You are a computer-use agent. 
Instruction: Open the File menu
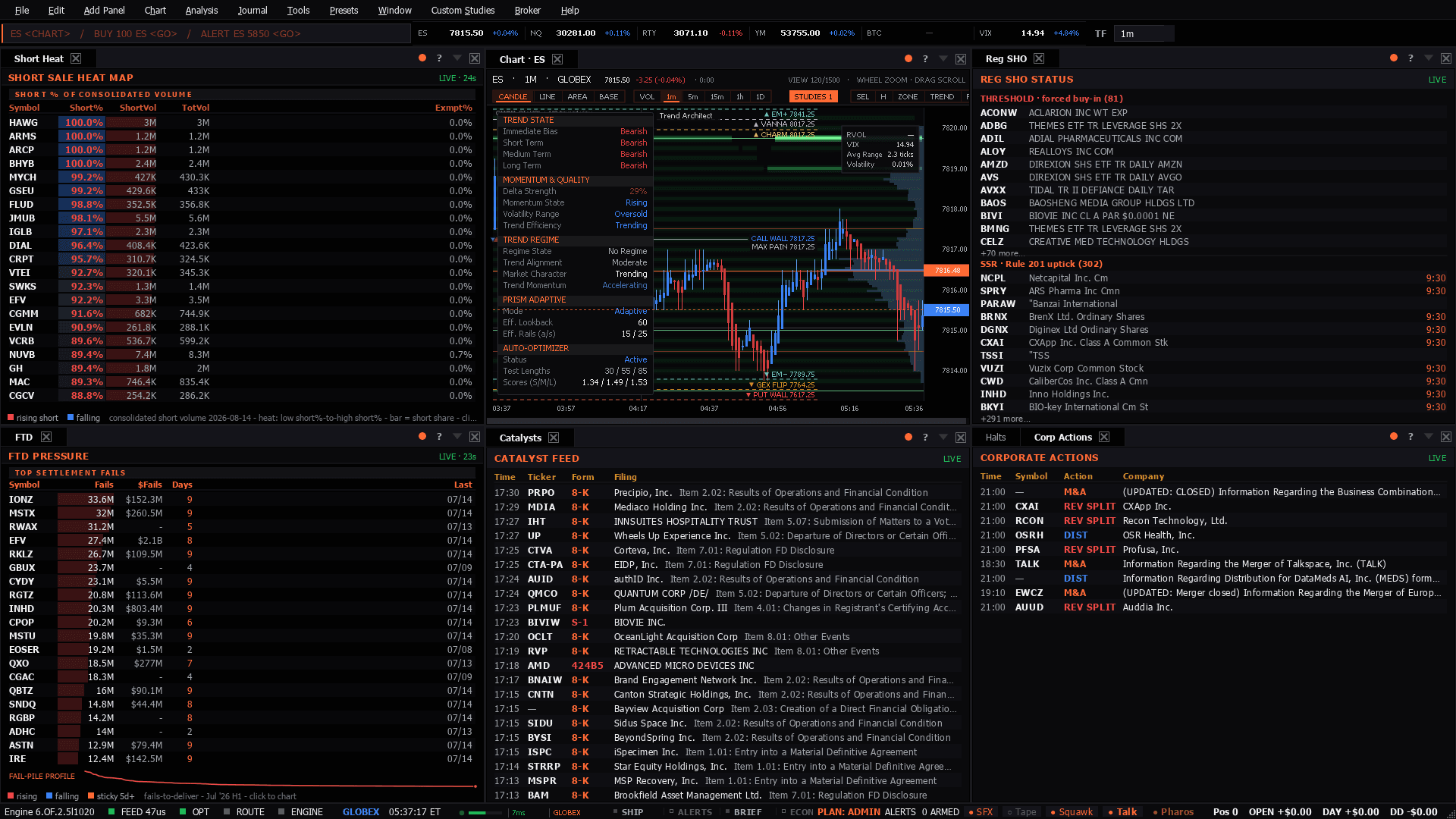[22, 10]
